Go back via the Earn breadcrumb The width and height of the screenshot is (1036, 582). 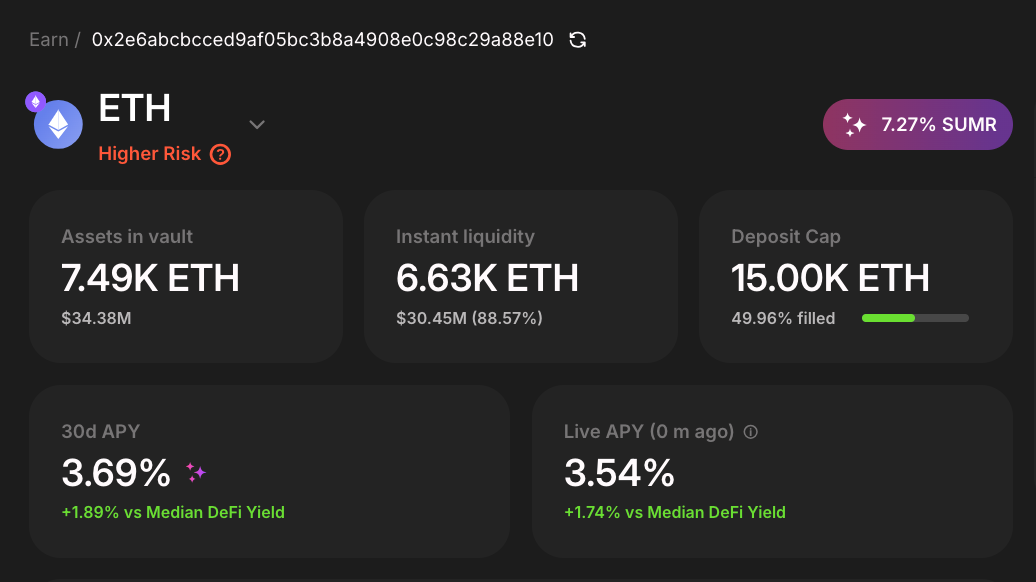click(x=49, y=40)
